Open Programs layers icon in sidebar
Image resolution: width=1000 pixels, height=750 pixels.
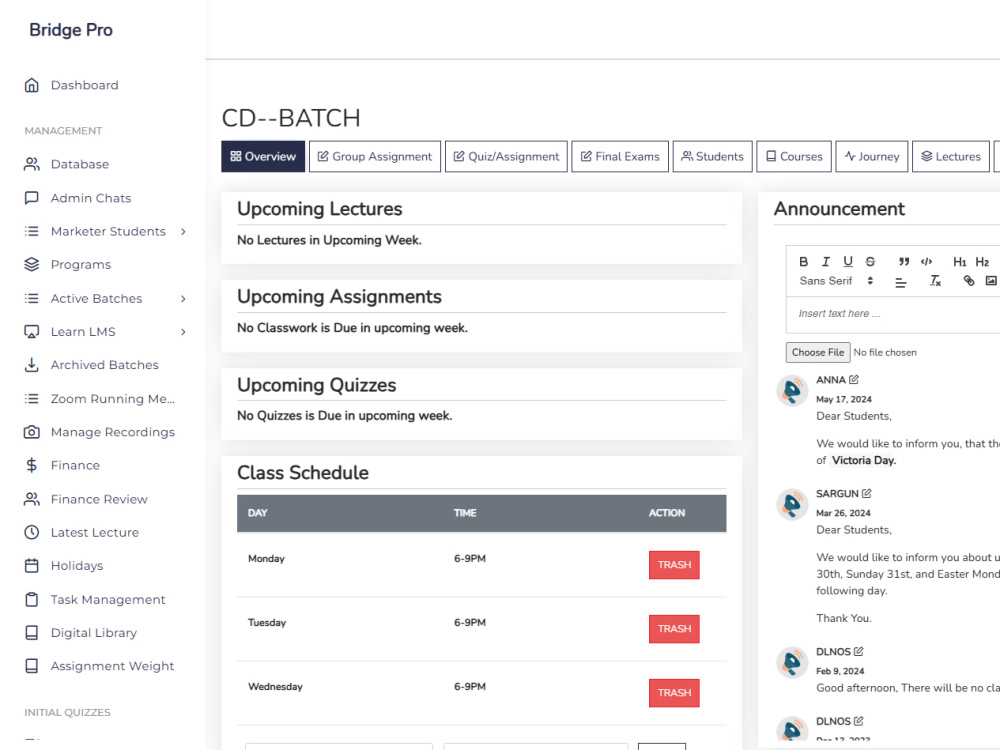31,264
